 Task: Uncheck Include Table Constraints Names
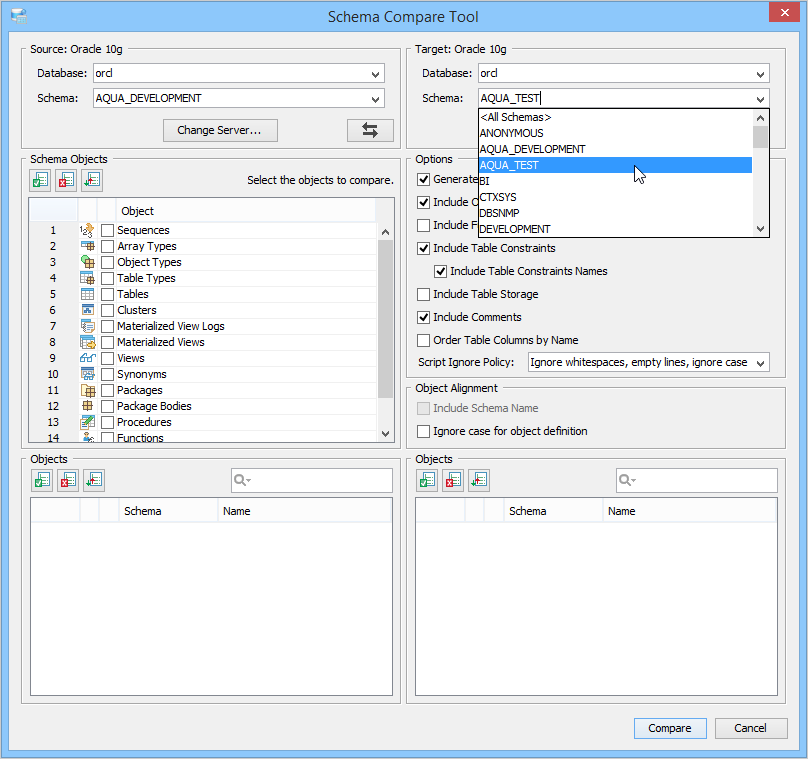[x=441, y=271]
